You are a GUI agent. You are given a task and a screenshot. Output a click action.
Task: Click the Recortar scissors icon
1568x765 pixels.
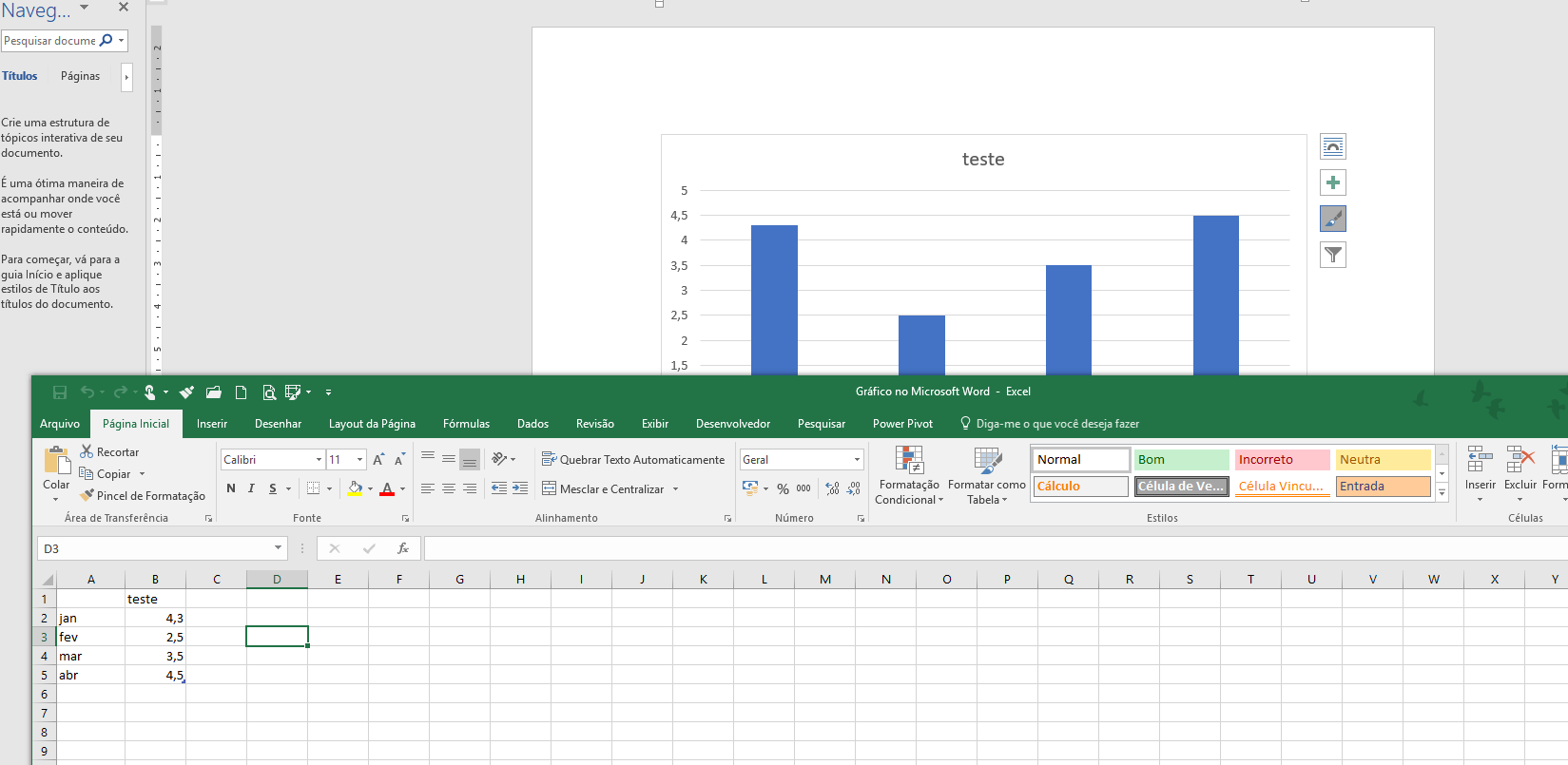tap(87, 452)
